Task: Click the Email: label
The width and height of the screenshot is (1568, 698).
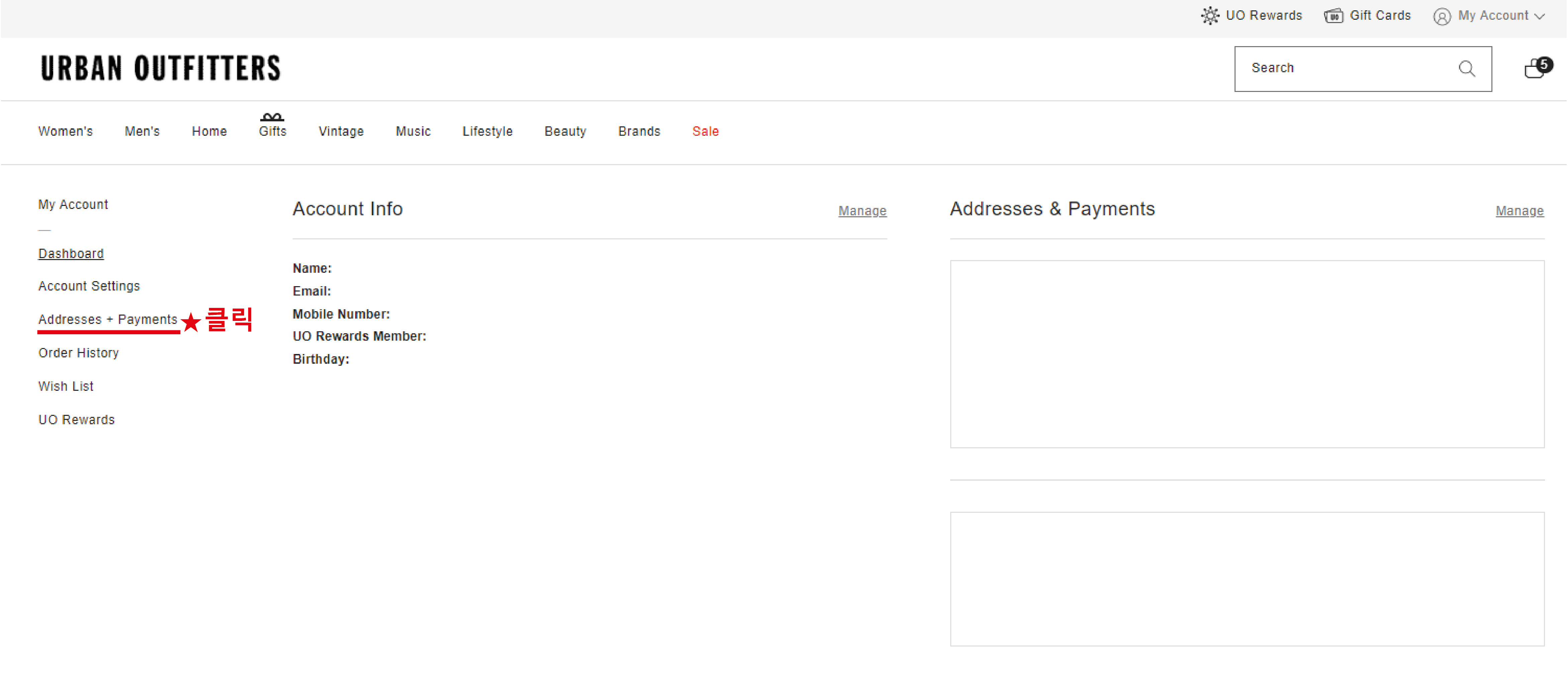Action: pos(312,292)
